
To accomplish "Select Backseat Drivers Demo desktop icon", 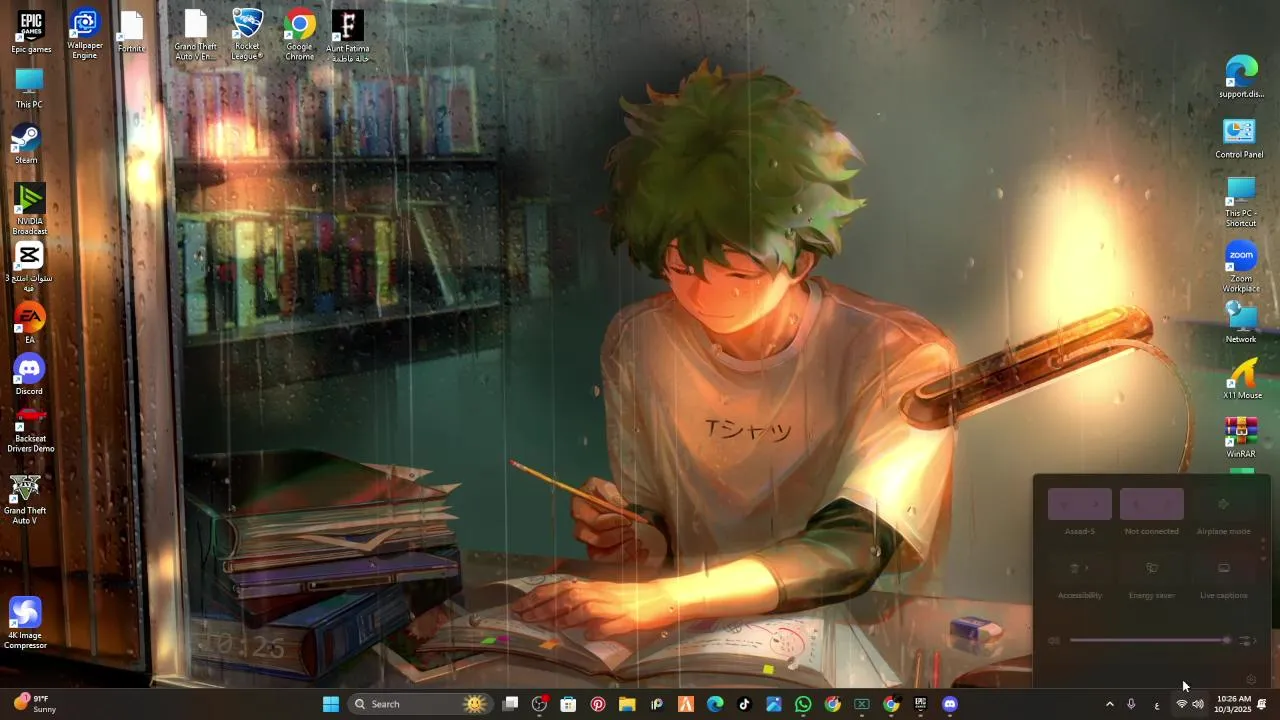I will point(31,429).
